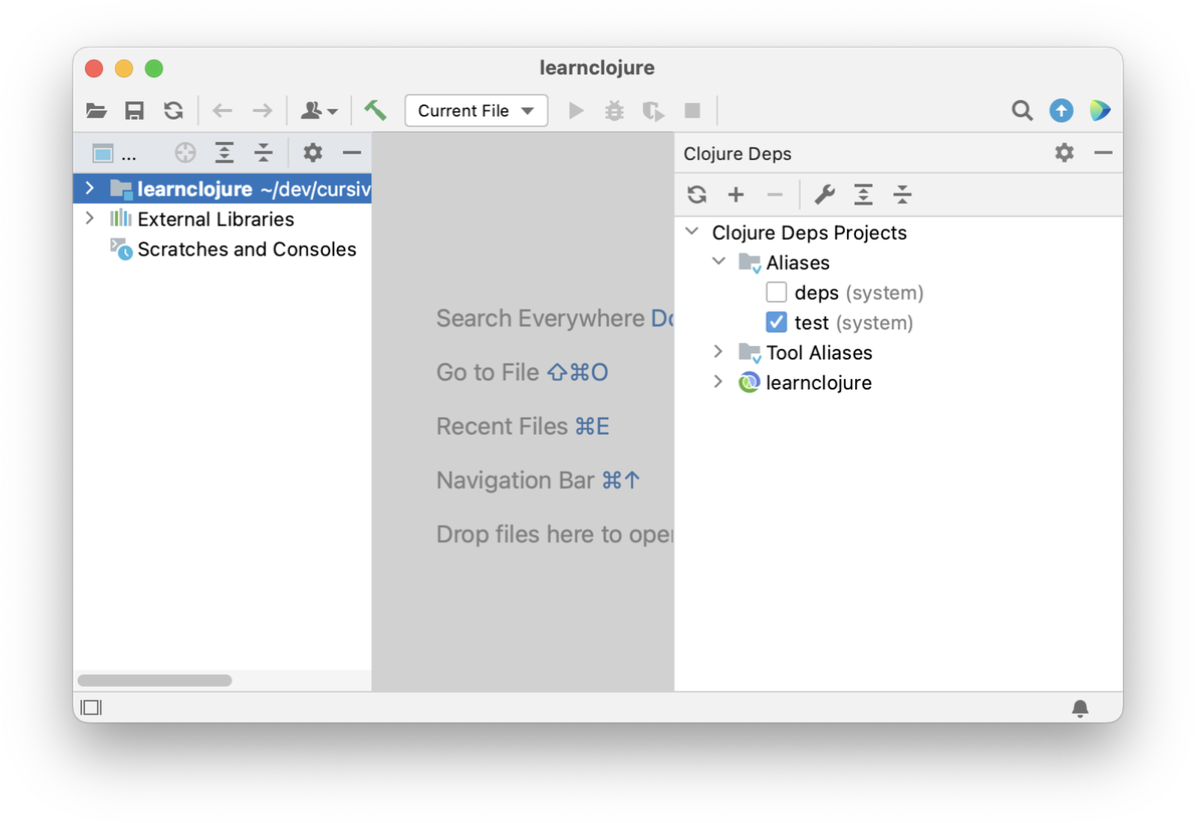Click the blue update arrow icon
1196x823 pixels.
click(1061, 111)
